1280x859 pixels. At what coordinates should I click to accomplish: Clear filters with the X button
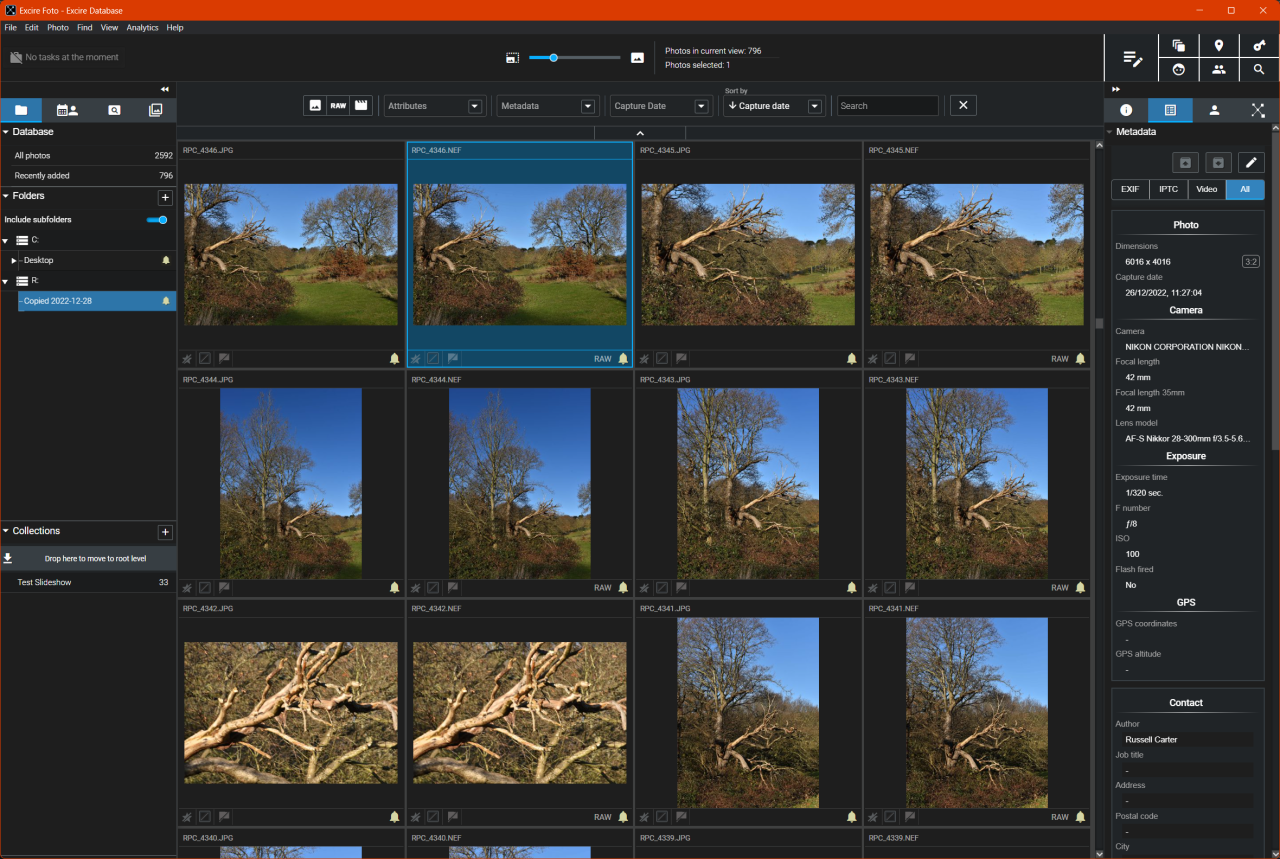[x=963, y=105]
